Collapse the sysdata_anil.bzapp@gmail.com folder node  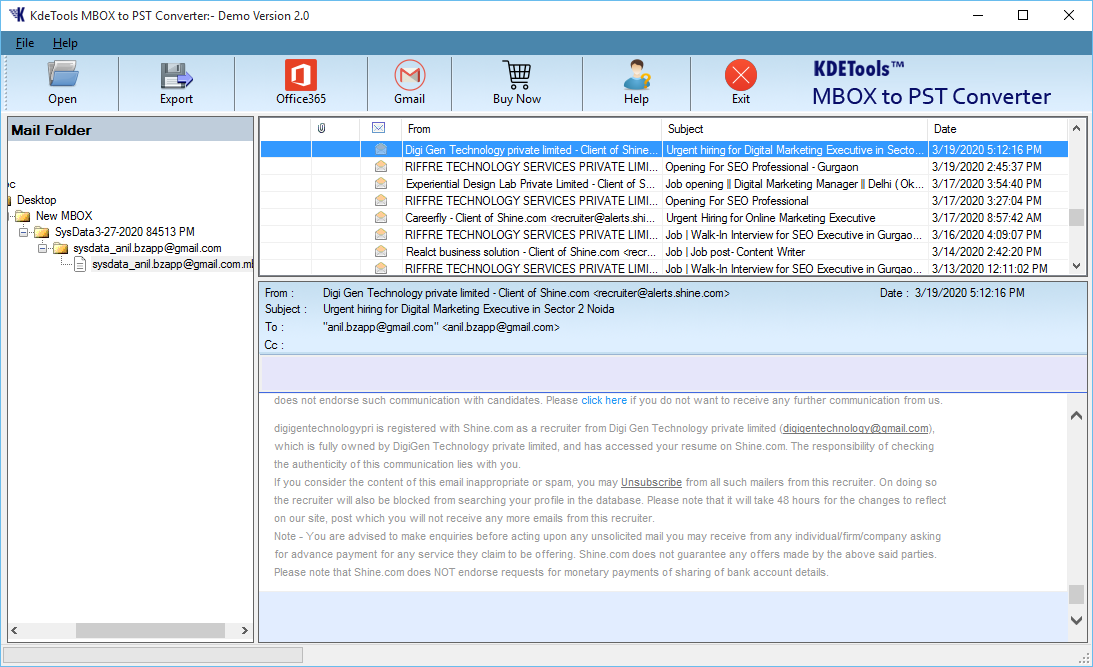(x=42, y=248)
